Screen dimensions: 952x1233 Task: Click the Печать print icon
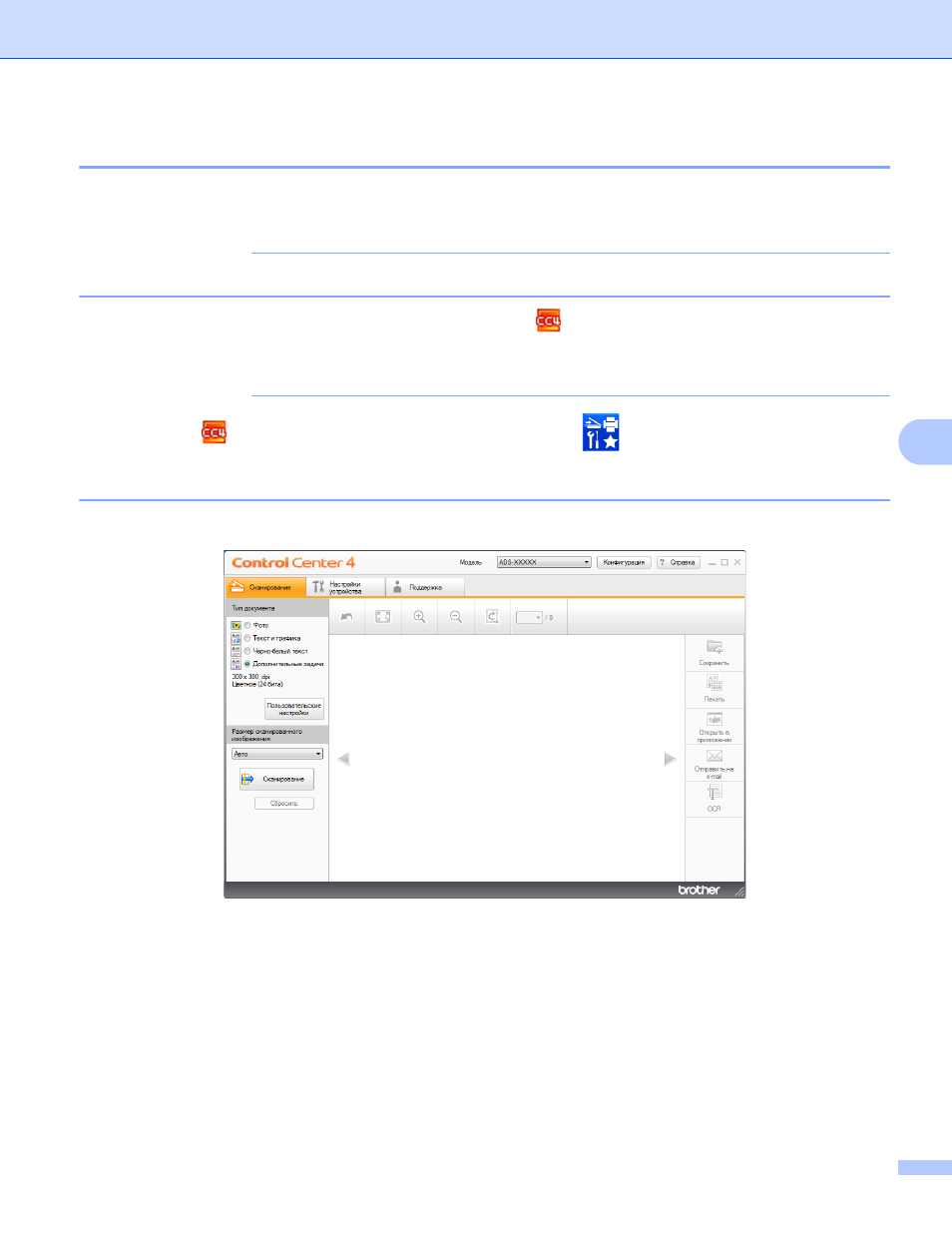pyautogui.click(x=714, y=684)
